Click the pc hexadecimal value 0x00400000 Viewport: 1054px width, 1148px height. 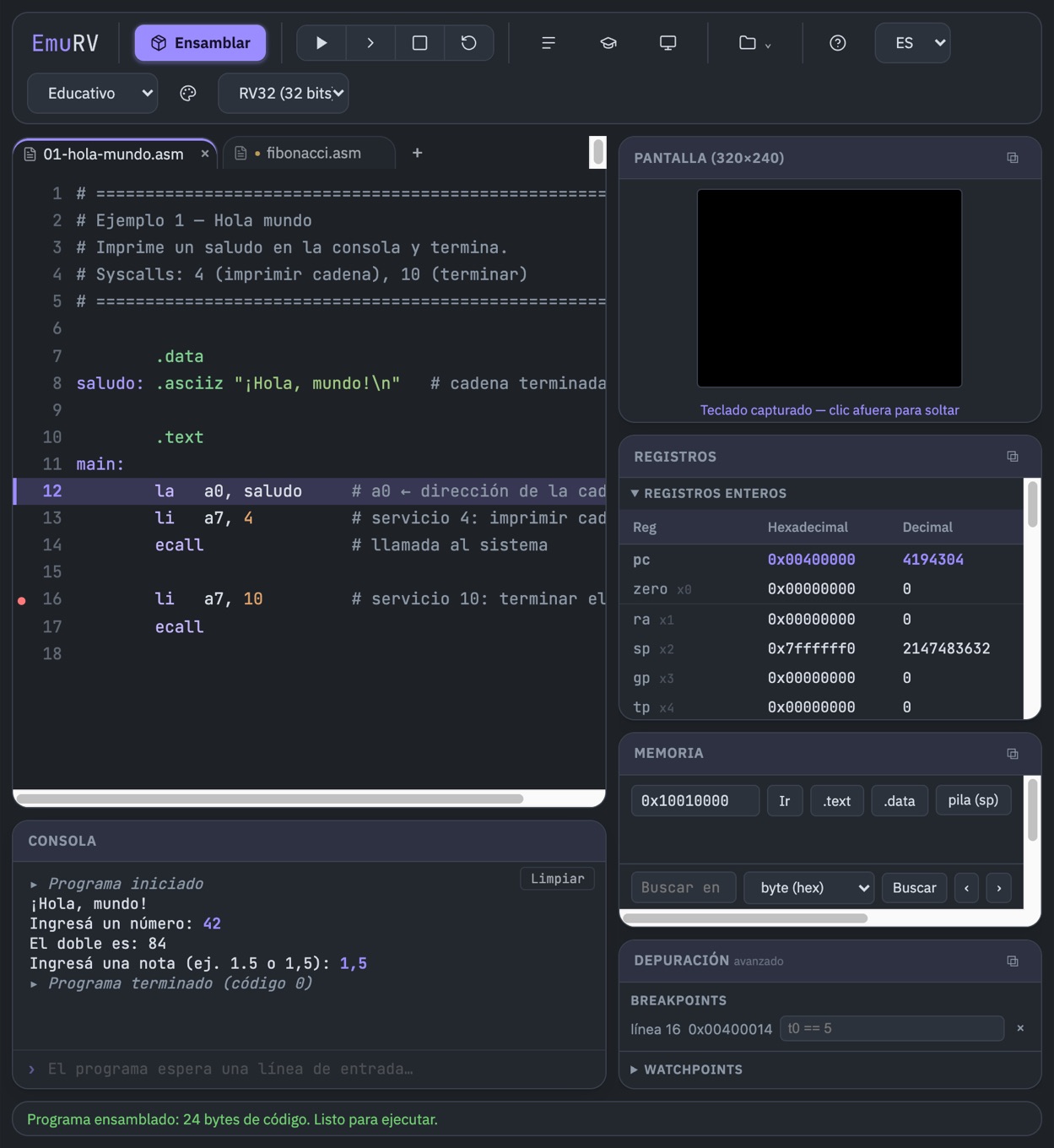[x=811, y=560]
